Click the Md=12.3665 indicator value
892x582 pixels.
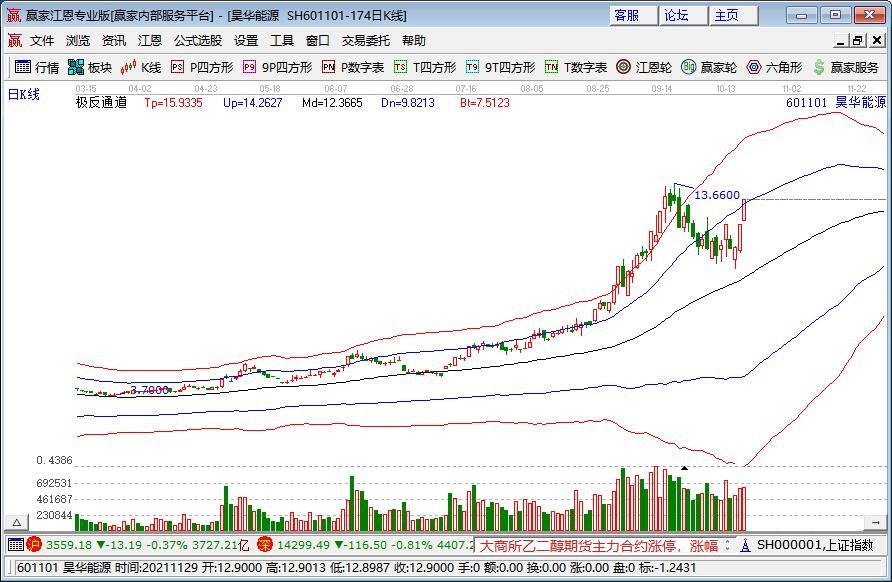click(332, 103)
